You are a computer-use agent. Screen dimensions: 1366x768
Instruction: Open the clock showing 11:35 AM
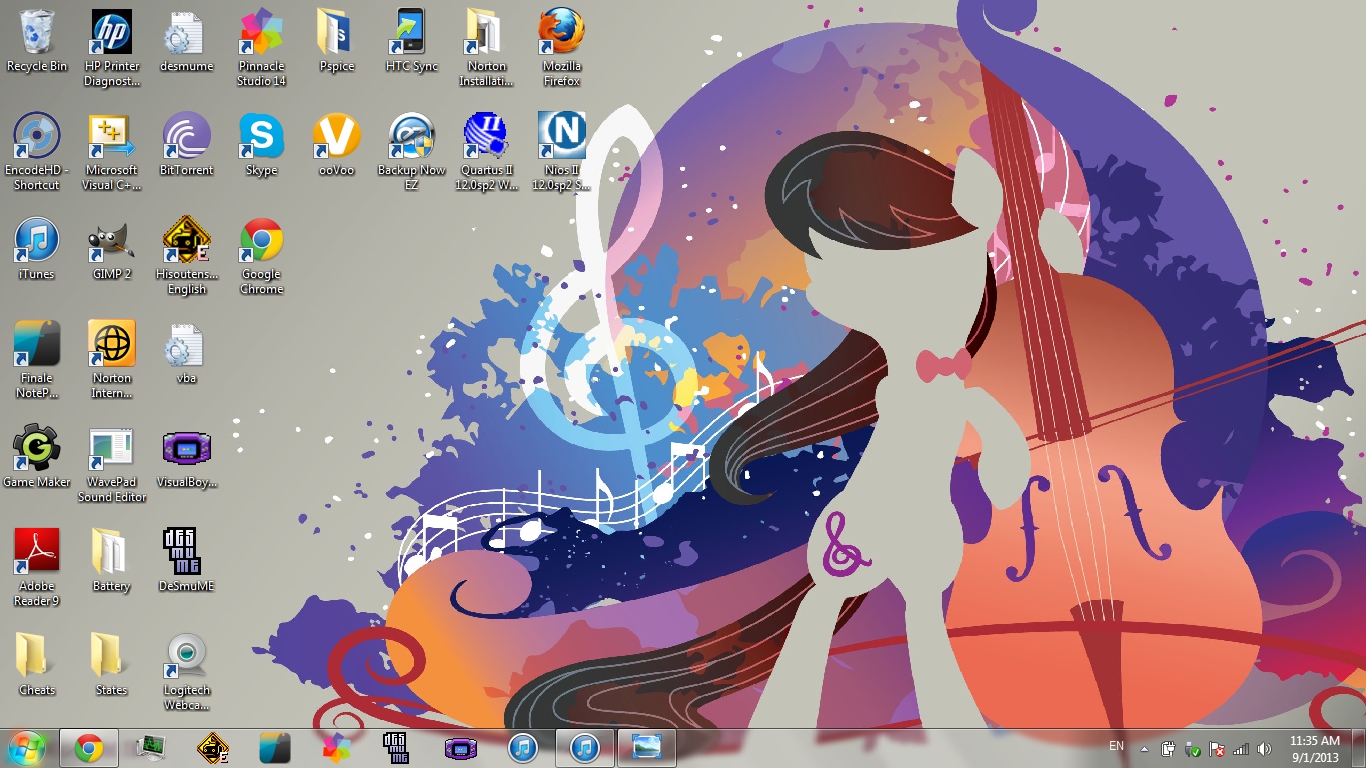point(1315,748)
